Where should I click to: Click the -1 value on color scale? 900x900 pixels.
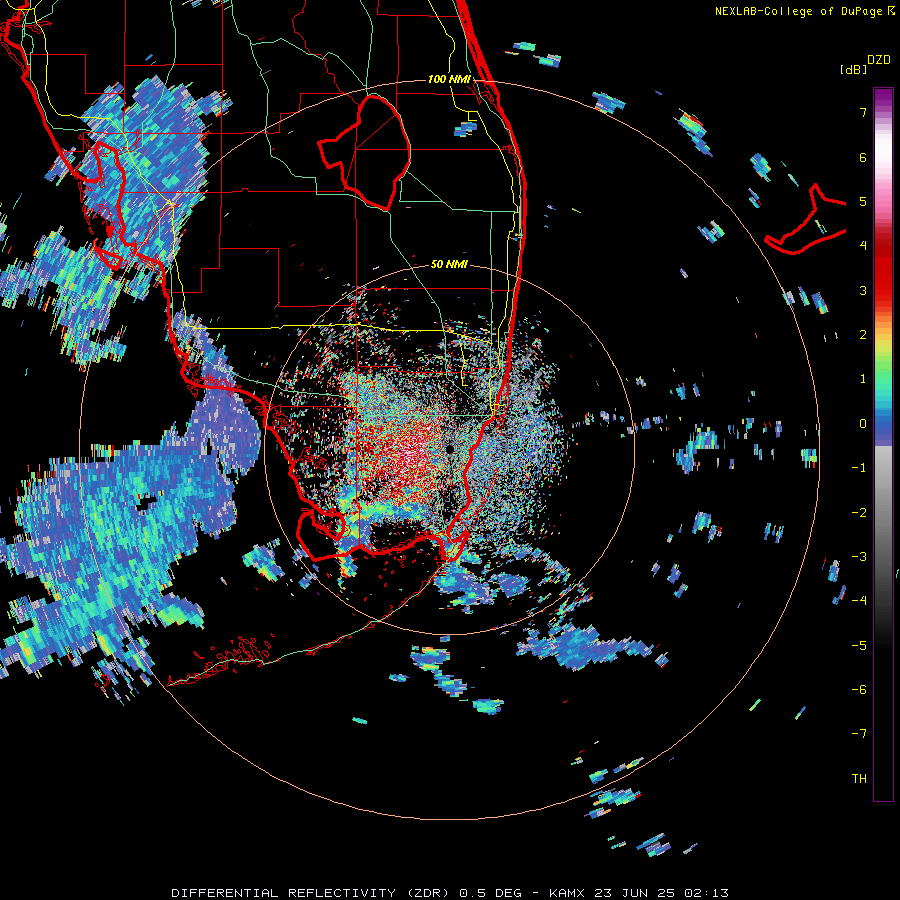tap(859, 468)
